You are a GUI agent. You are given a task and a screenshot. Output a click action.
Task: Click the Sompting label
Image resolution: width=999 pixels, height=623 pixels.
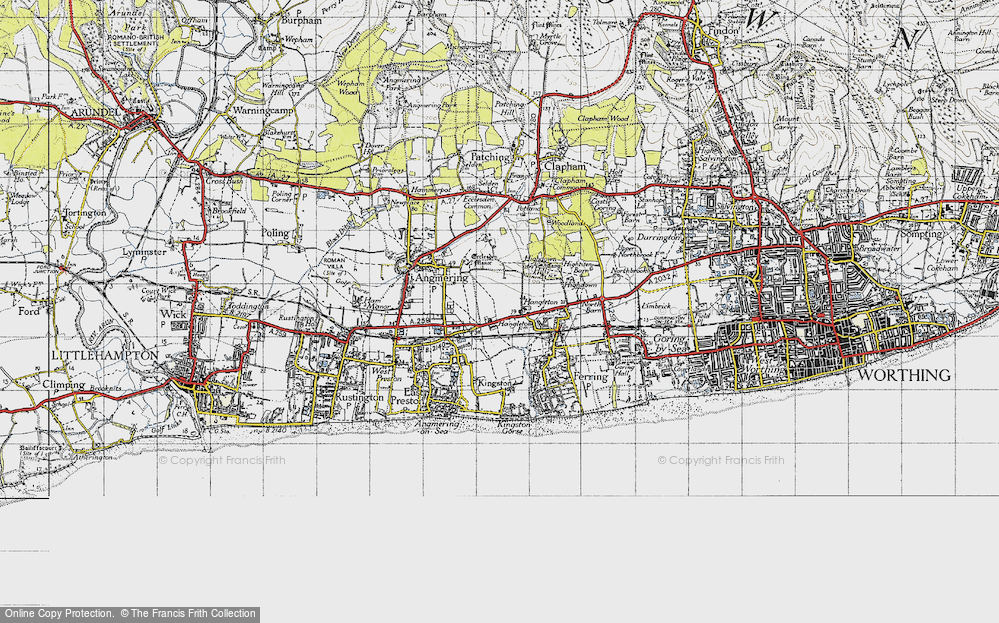pos(922,234)
